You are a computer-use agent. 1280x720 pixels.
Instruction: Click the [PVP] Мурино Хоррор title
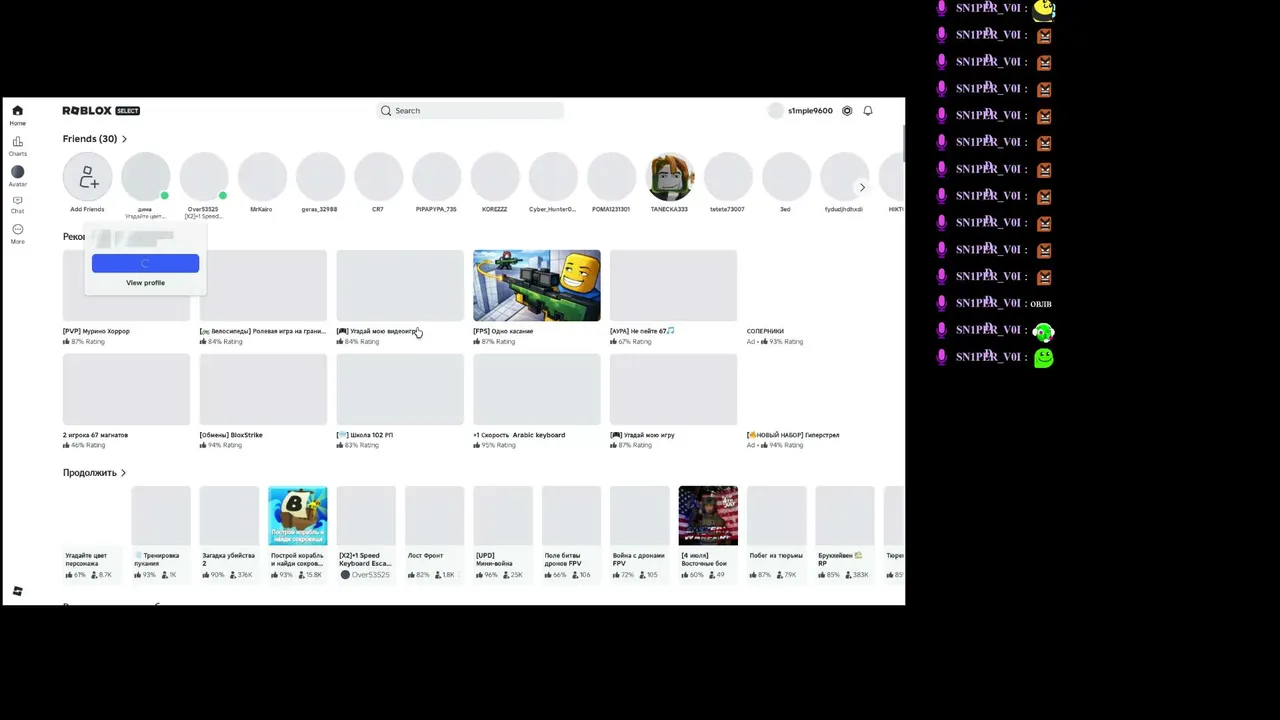[x=96, y=331]
